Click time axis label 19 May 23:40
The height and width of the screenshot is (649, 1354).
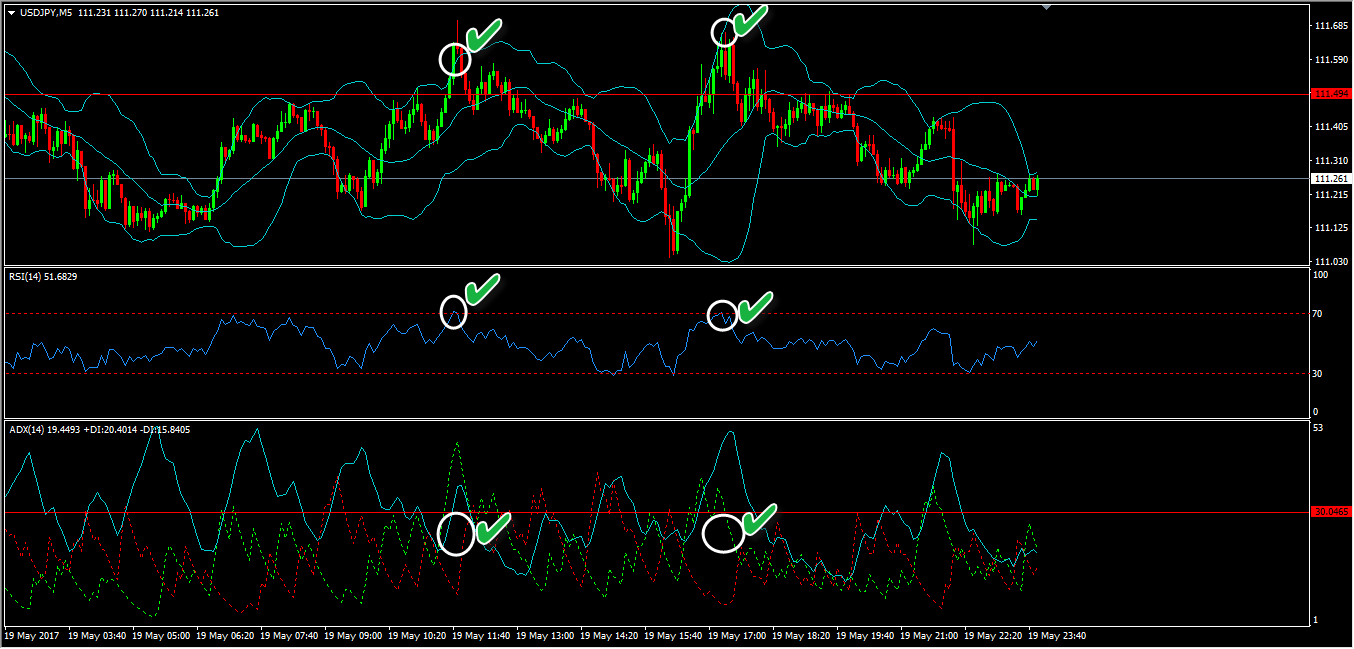pyautogui.click(x=1057, y=635)
